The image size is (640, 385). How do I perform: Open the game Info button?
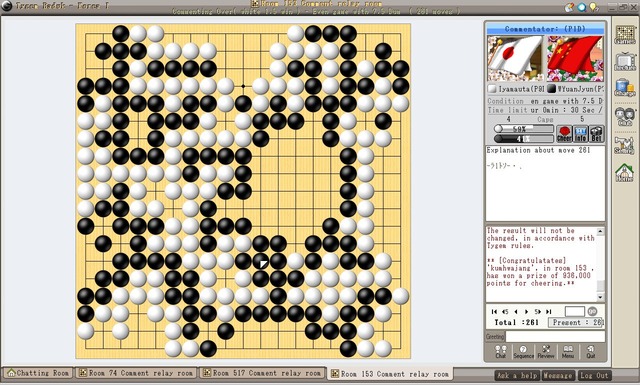(x=580, y=134)
